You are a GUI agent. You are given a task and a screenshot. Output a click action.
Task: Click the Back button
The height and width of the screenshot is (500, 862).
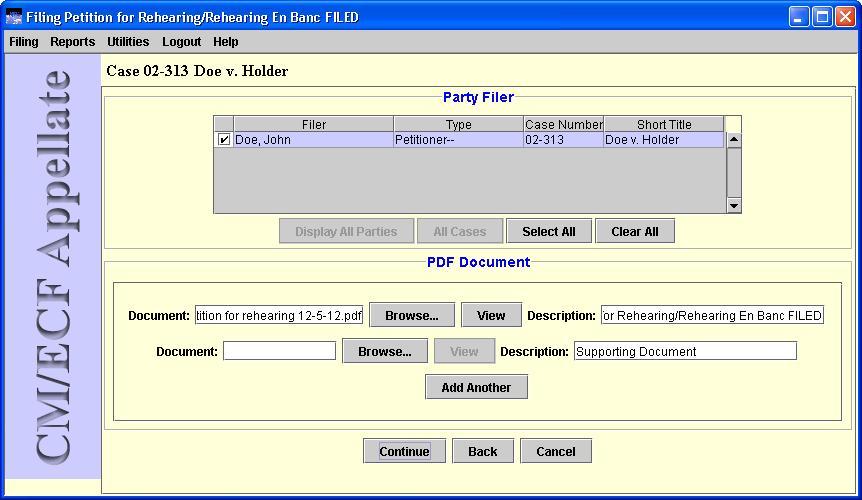tap(483, 451)
